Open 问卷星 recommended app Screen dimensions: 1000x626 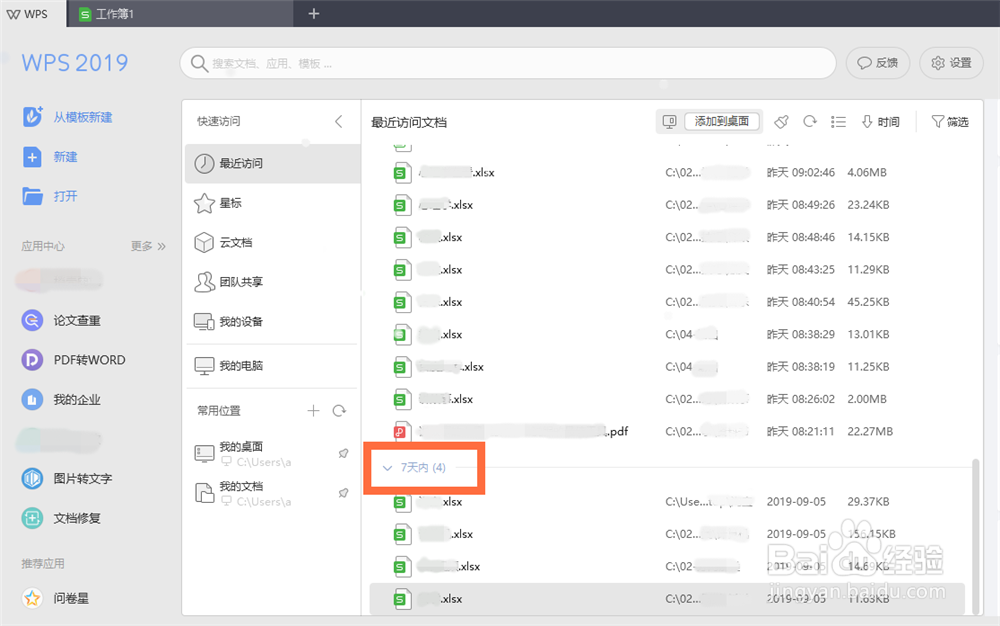(x=55, y=598)
